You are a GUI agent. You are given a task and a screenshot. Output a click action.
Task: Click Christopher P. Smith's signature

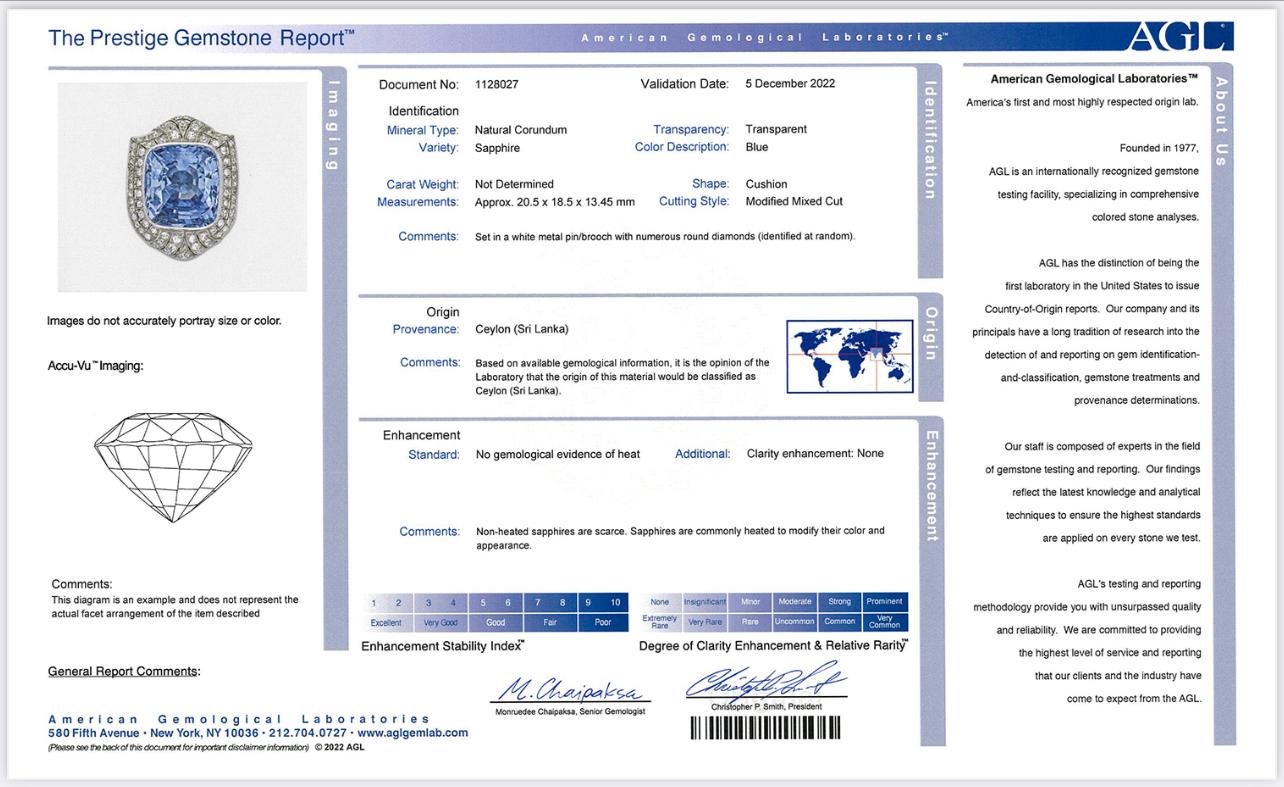tap(766, 682)
